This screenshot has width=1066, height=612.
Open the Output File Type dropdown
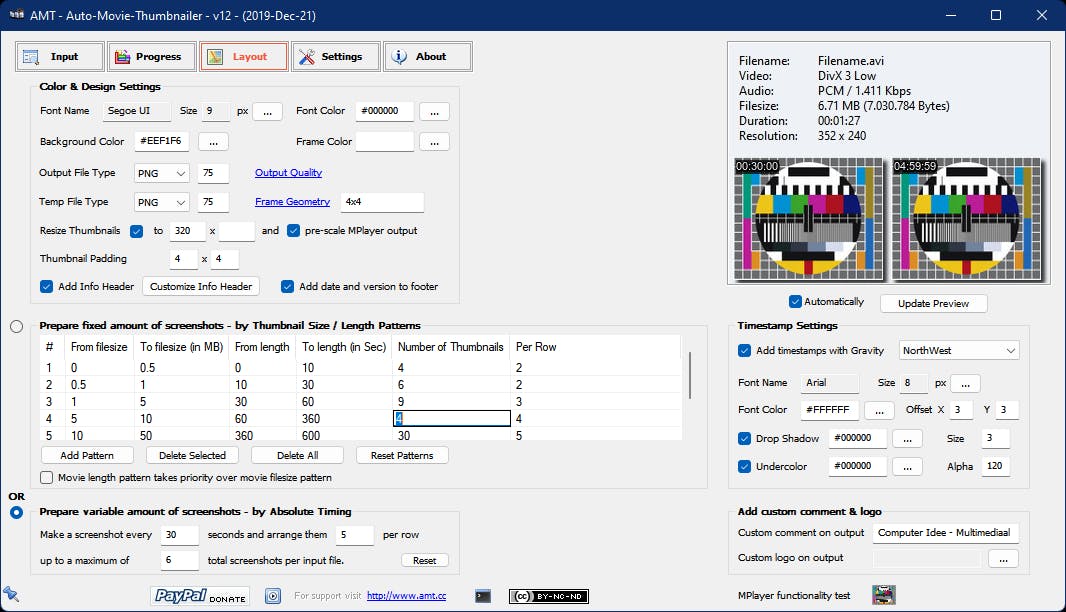(x=161, y=173)
